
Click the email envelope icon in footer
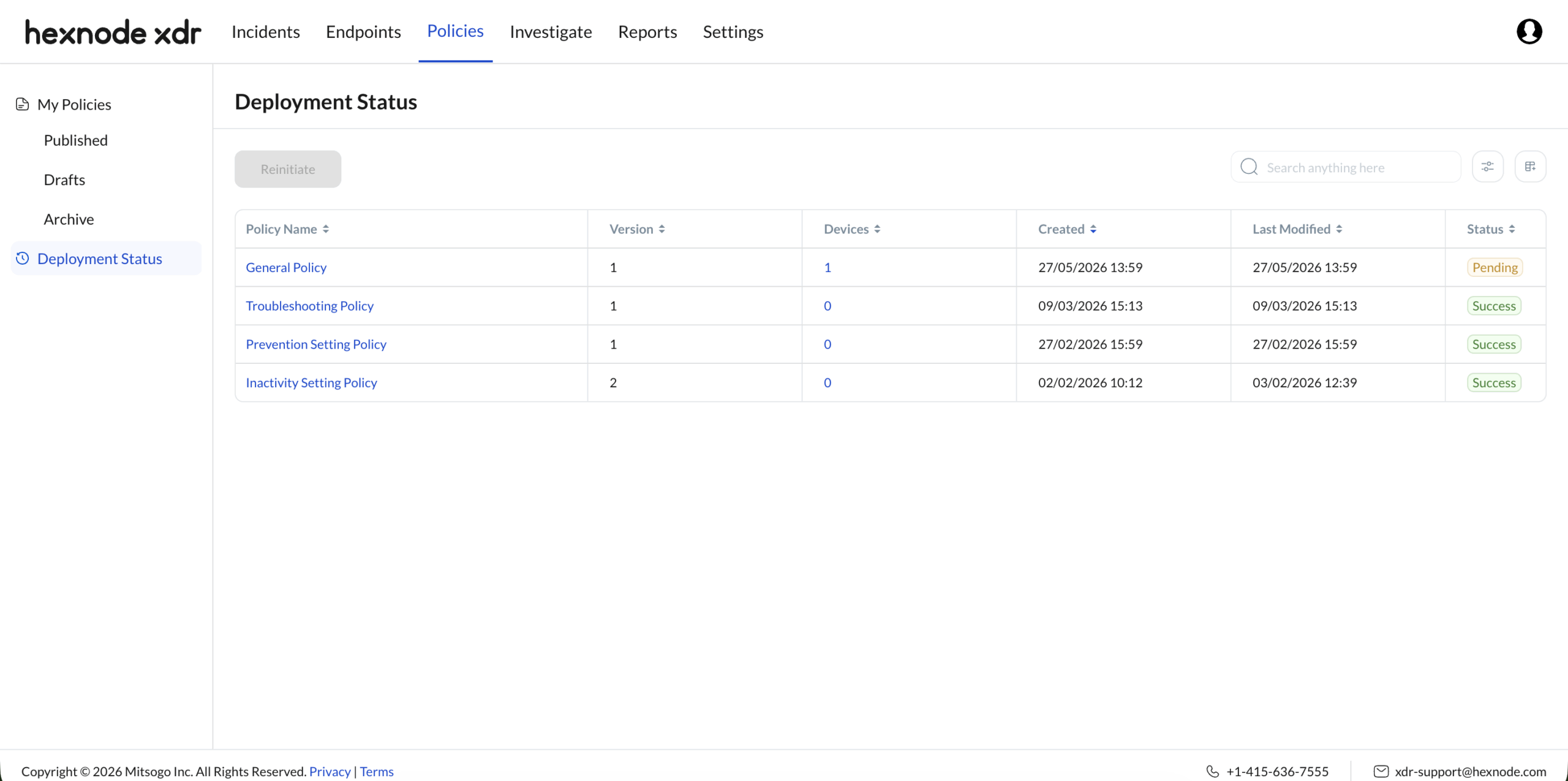[x=1381, y=771]
